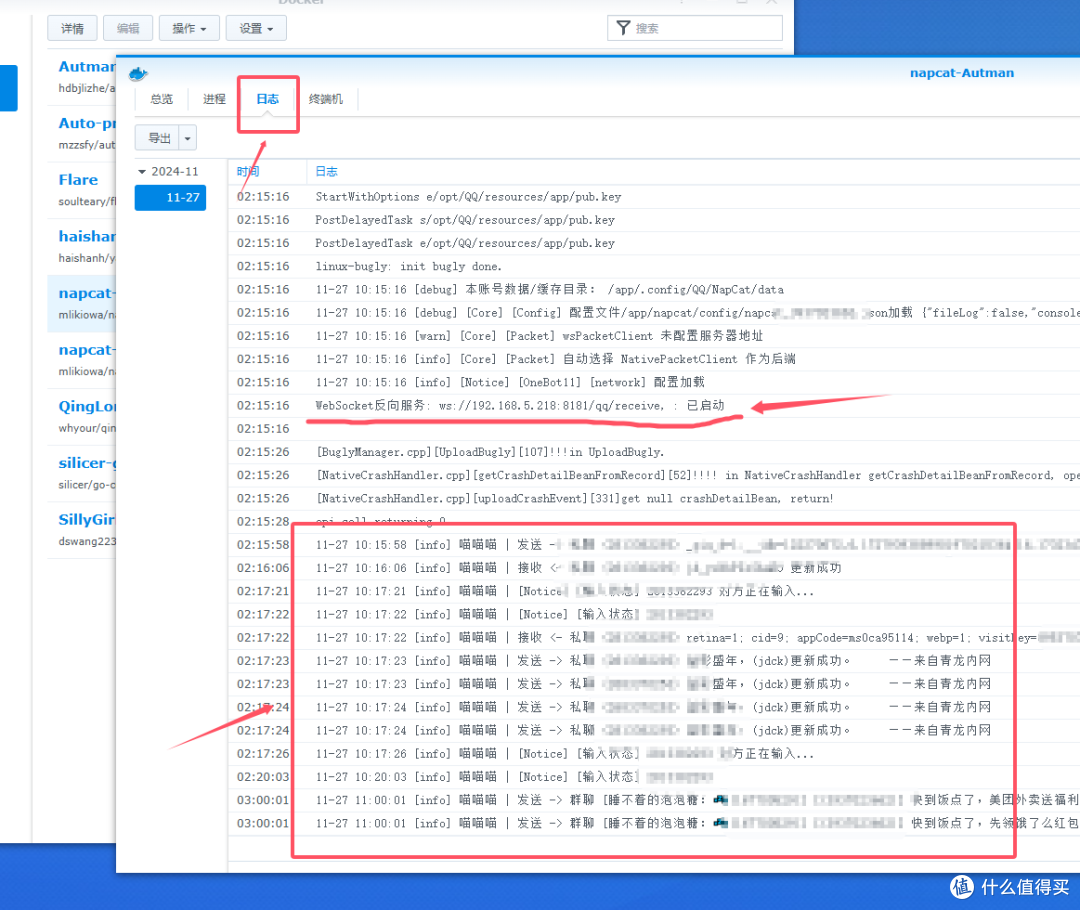Switch to the 进程 tab
The height and width of the screenshot is (910, 1080).
click(214, 99)
